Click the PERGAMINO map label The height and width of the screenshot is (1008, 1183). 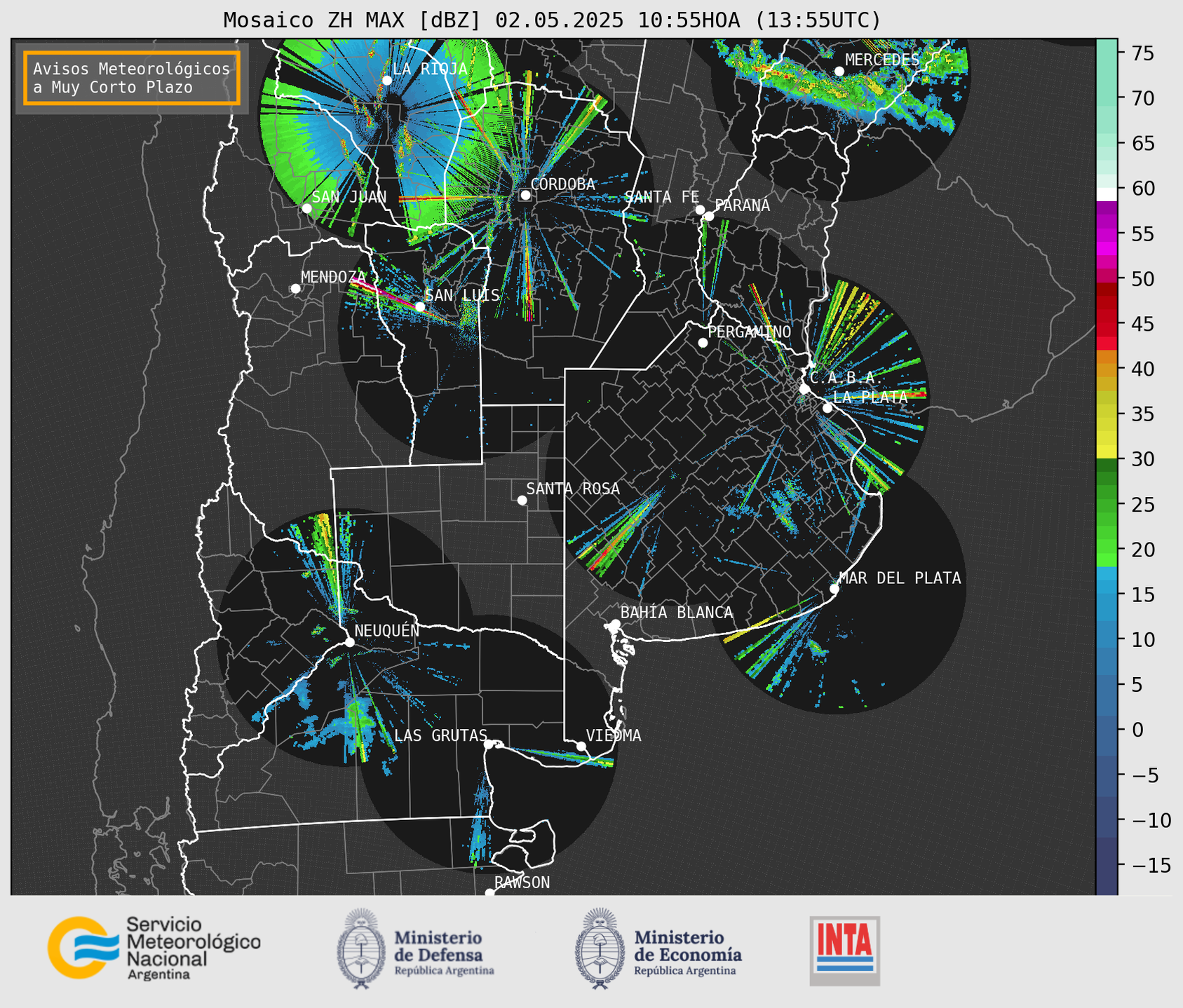pyautogui.click(x=750, y=332)
